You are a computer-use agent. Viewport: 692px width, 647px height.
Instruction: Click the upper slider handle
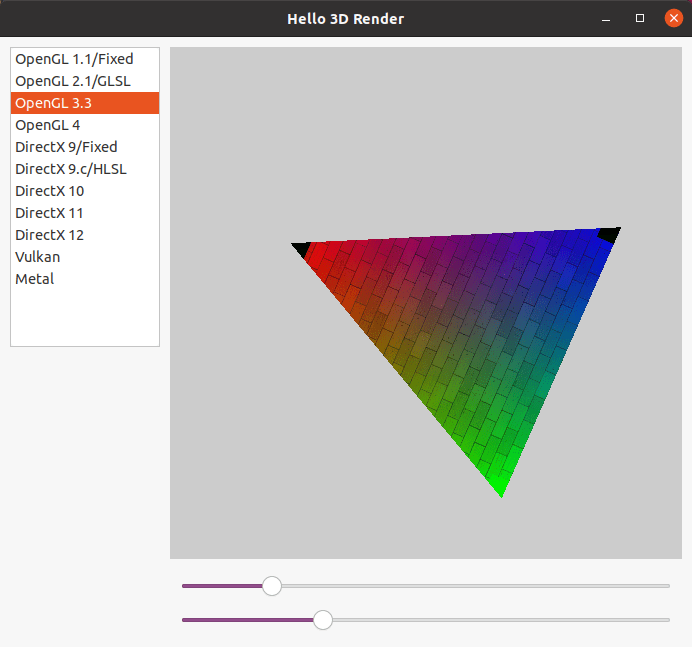tap(272, 586)
